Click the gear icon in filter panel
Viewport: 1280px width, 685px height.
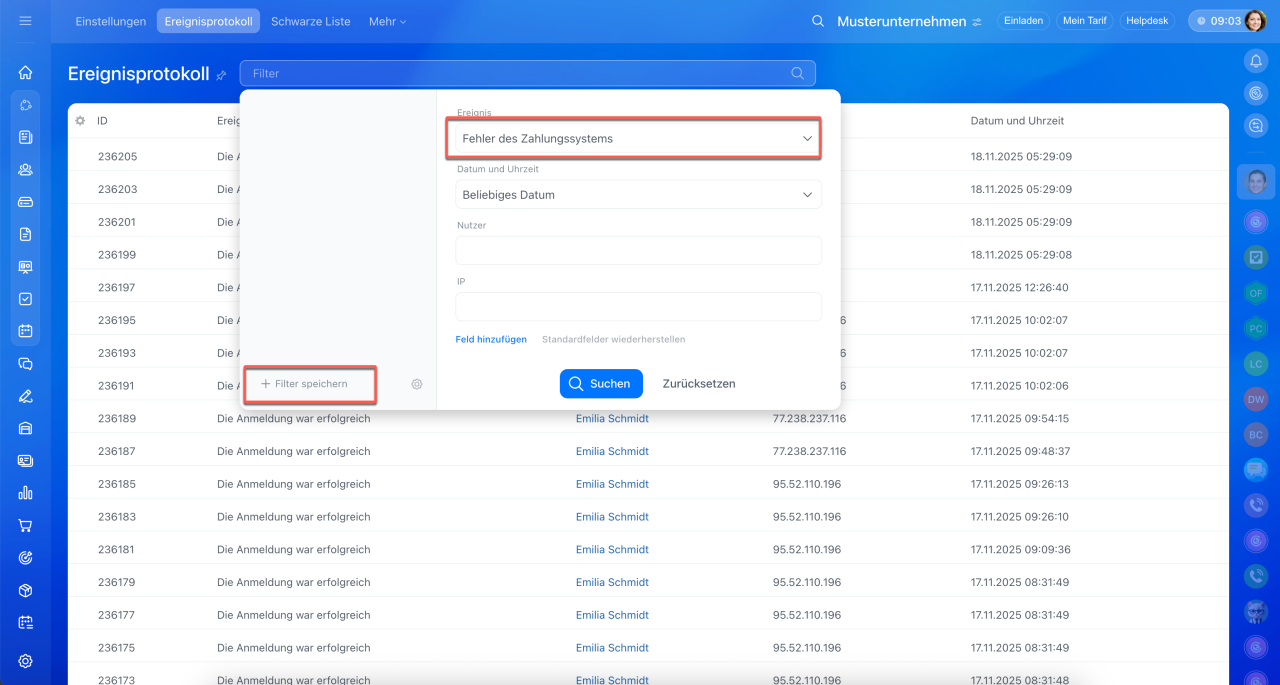(x=417, y=384)
